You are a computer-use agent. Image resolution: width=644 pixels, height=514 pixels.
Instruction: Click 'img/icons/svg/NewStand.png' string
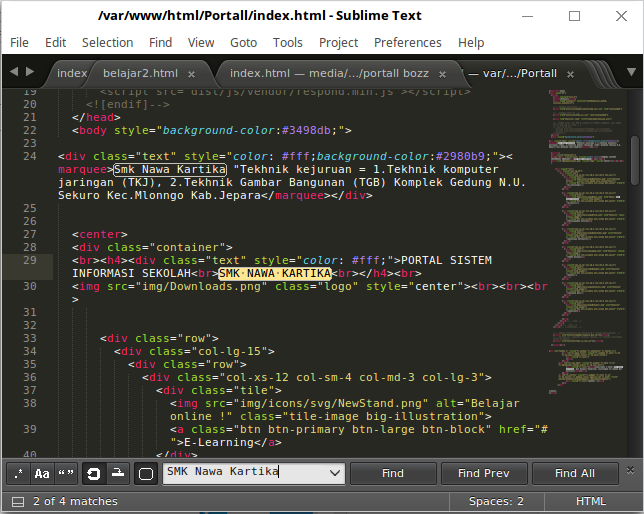[331, 403]
